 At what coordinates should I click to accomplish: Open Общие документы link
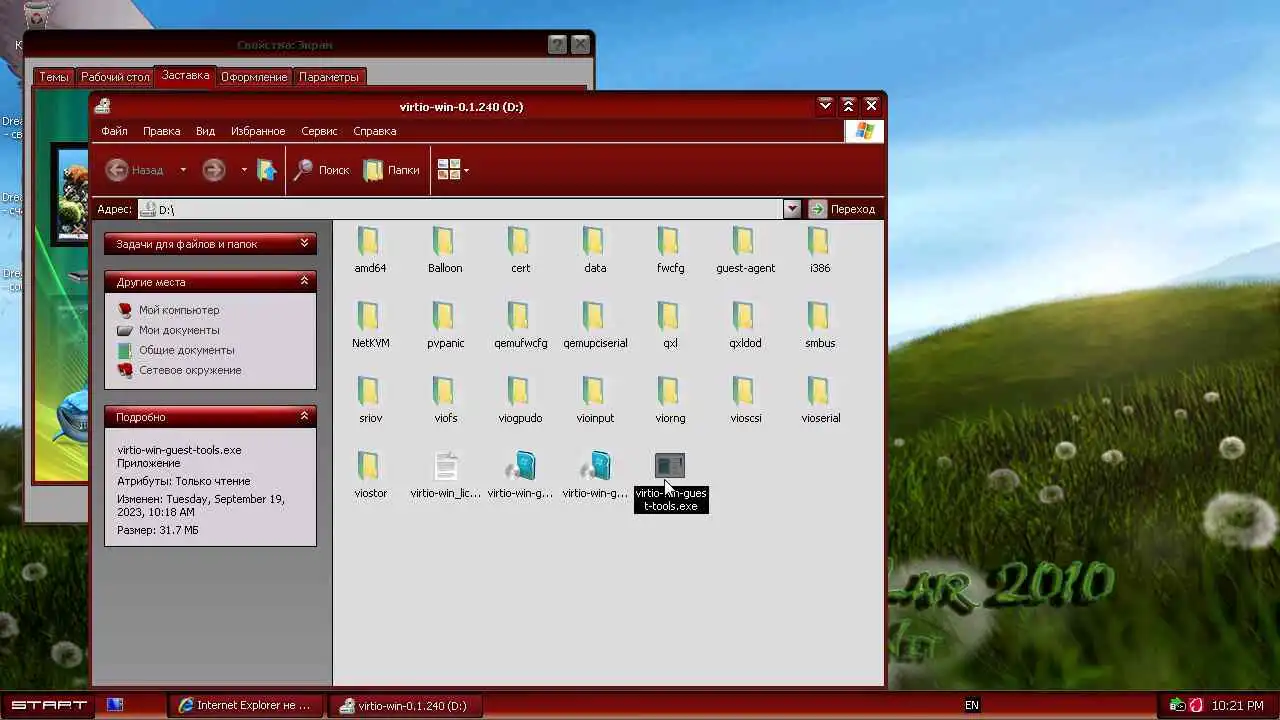point(187,350)
